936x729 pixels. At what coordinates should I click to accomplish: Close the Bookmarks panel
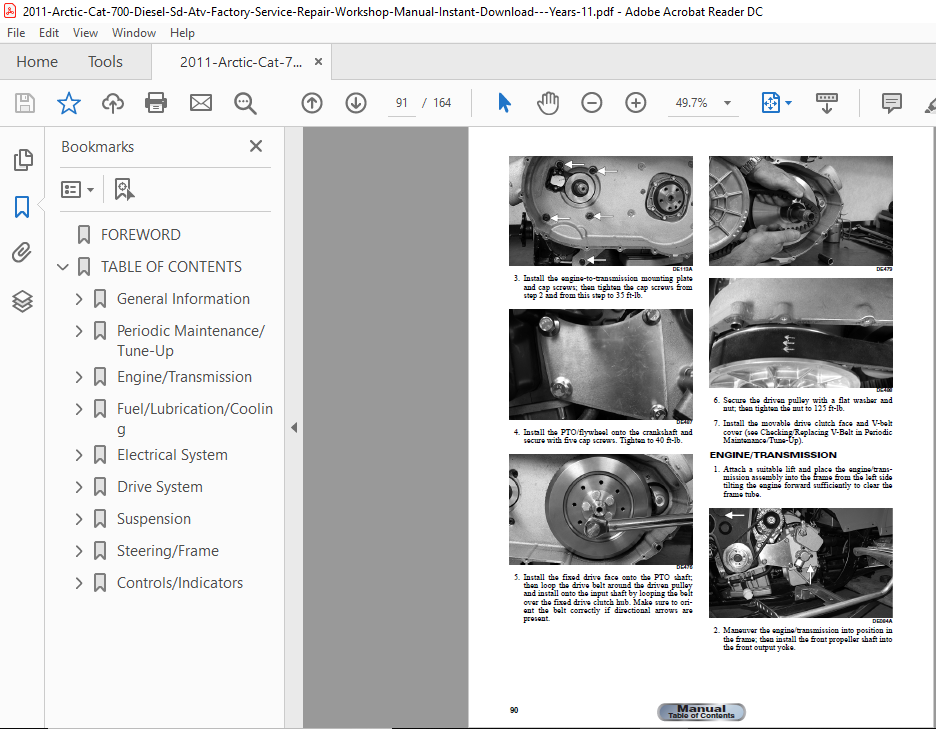pyautogui.click(x=256, y=146)
